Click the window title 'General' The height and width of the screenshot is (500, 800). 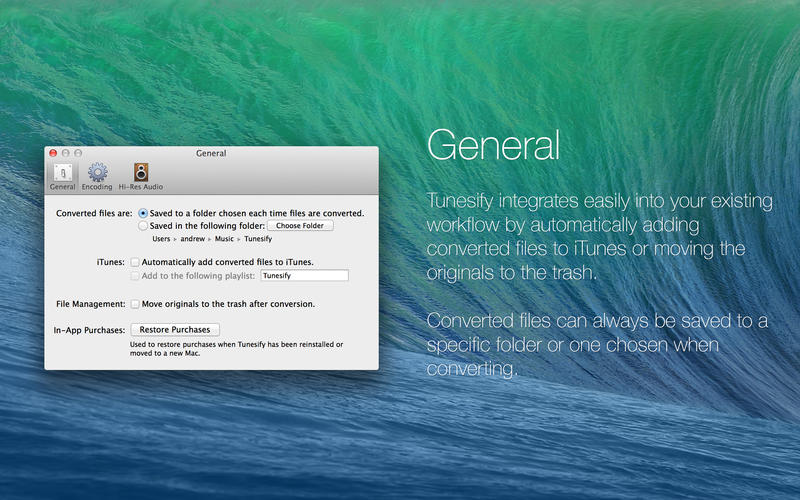211,153
